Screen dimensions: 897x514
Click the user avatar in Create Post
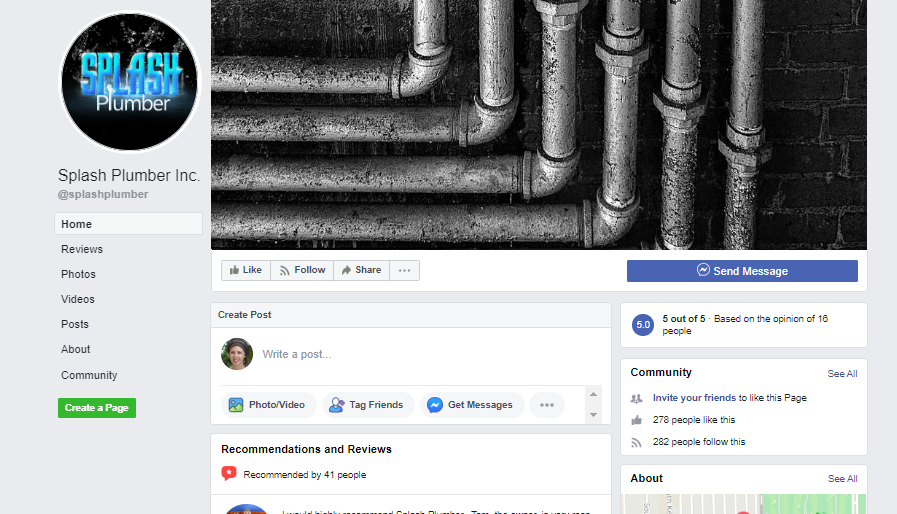(x=237, y=354)
